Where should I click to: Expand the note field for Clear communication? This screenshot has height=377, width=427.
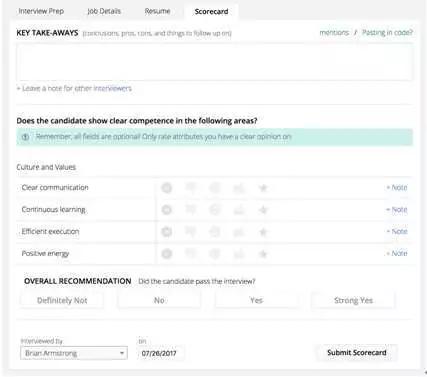coord(397,188)
